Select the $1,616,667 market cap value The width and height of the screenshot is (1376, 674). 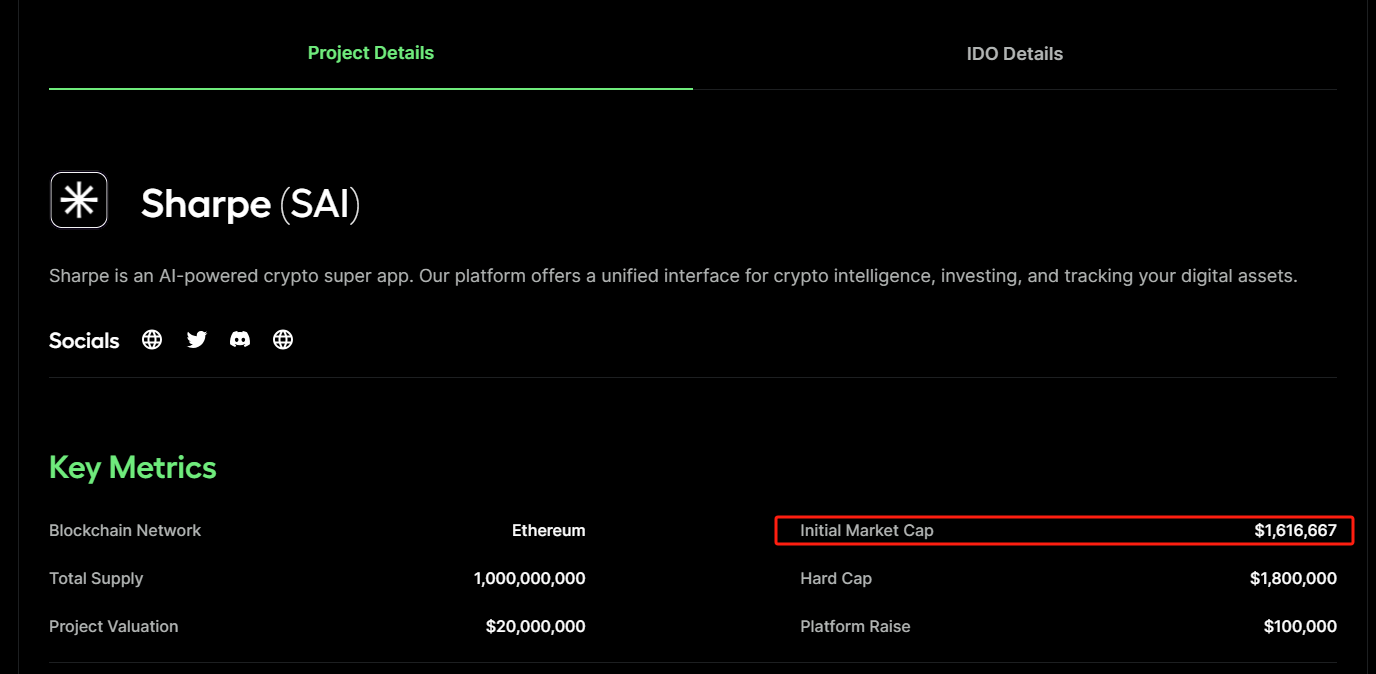1296,531
